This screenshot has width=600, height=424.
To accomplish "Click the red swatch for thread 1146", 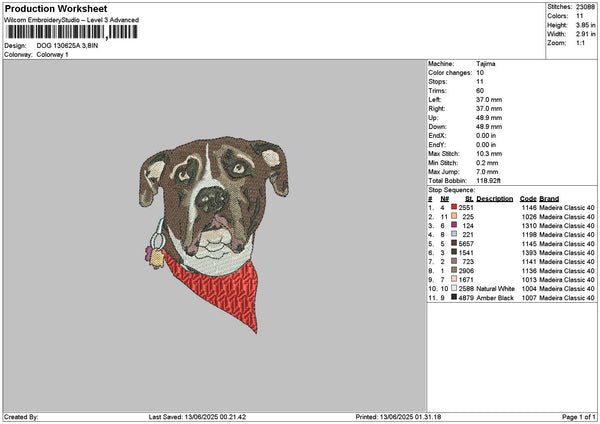I will coord(455,207).
